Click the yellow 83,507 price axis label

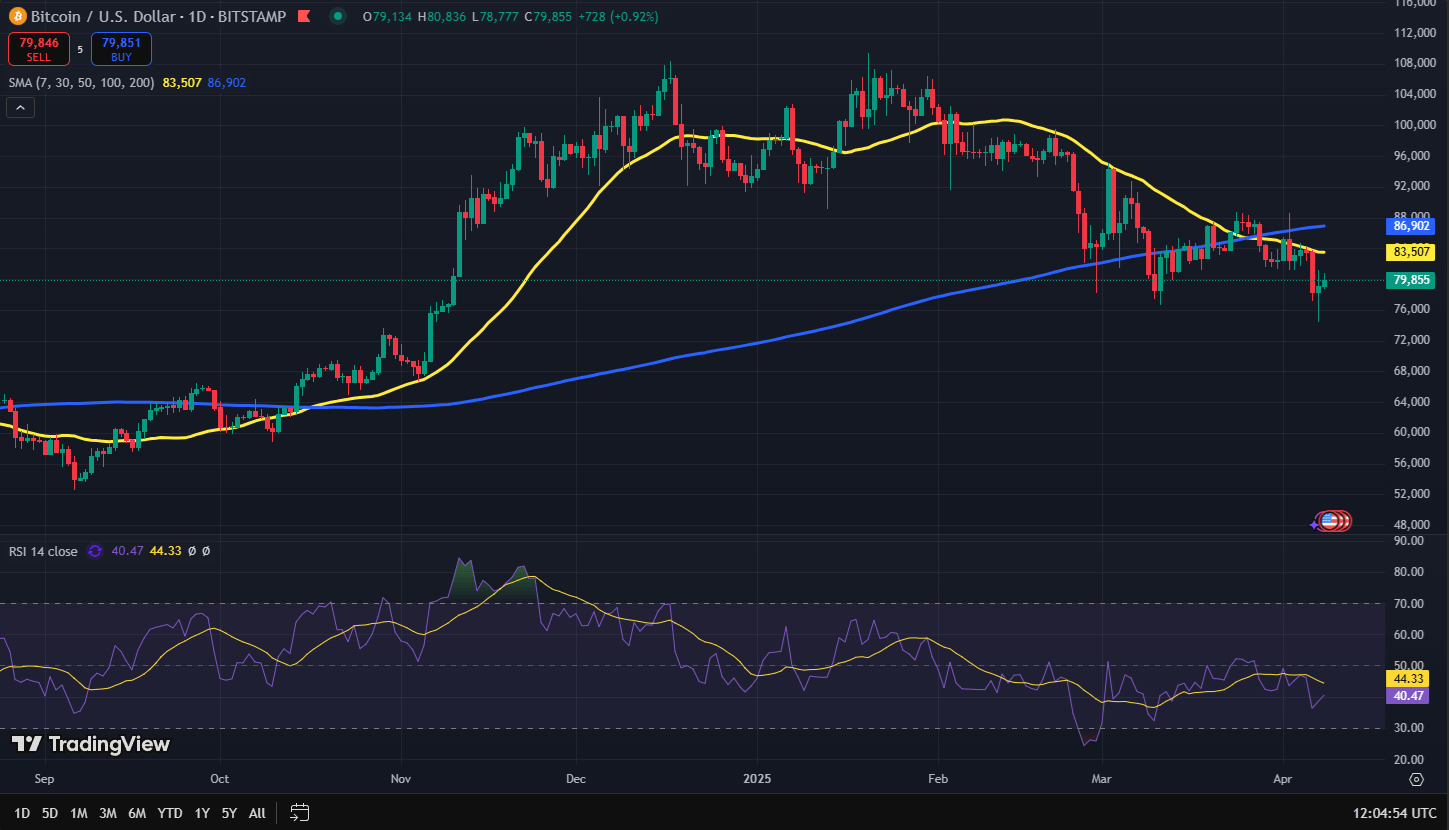tap(1409, 252)
